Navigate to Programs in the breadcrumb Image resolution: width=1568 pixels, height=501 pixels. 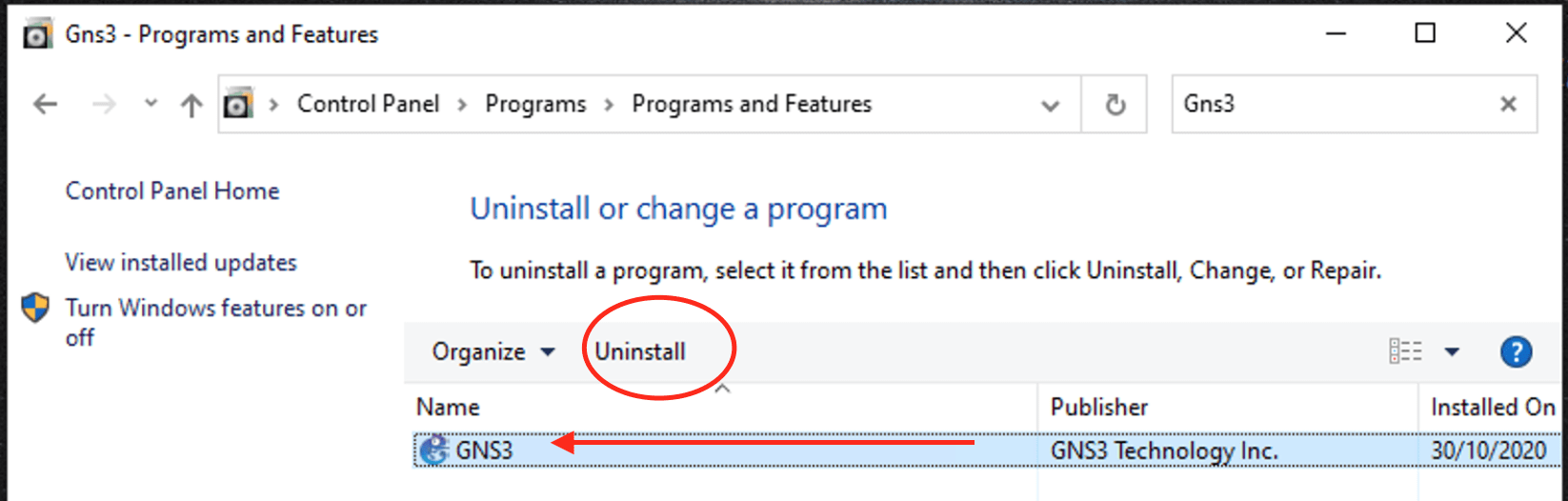pos(535,104)
